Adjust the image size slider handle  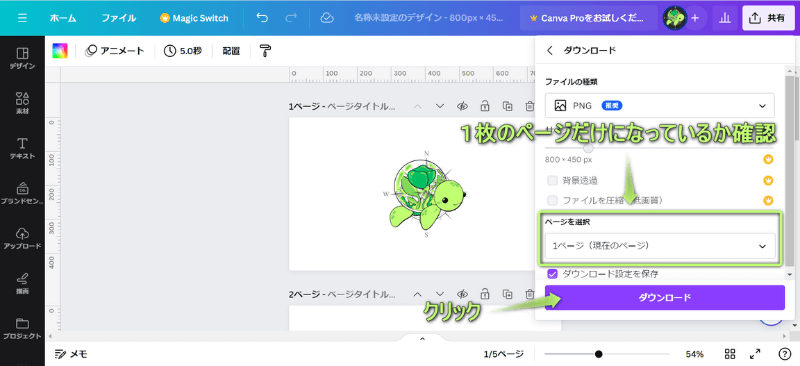[588, 148]
